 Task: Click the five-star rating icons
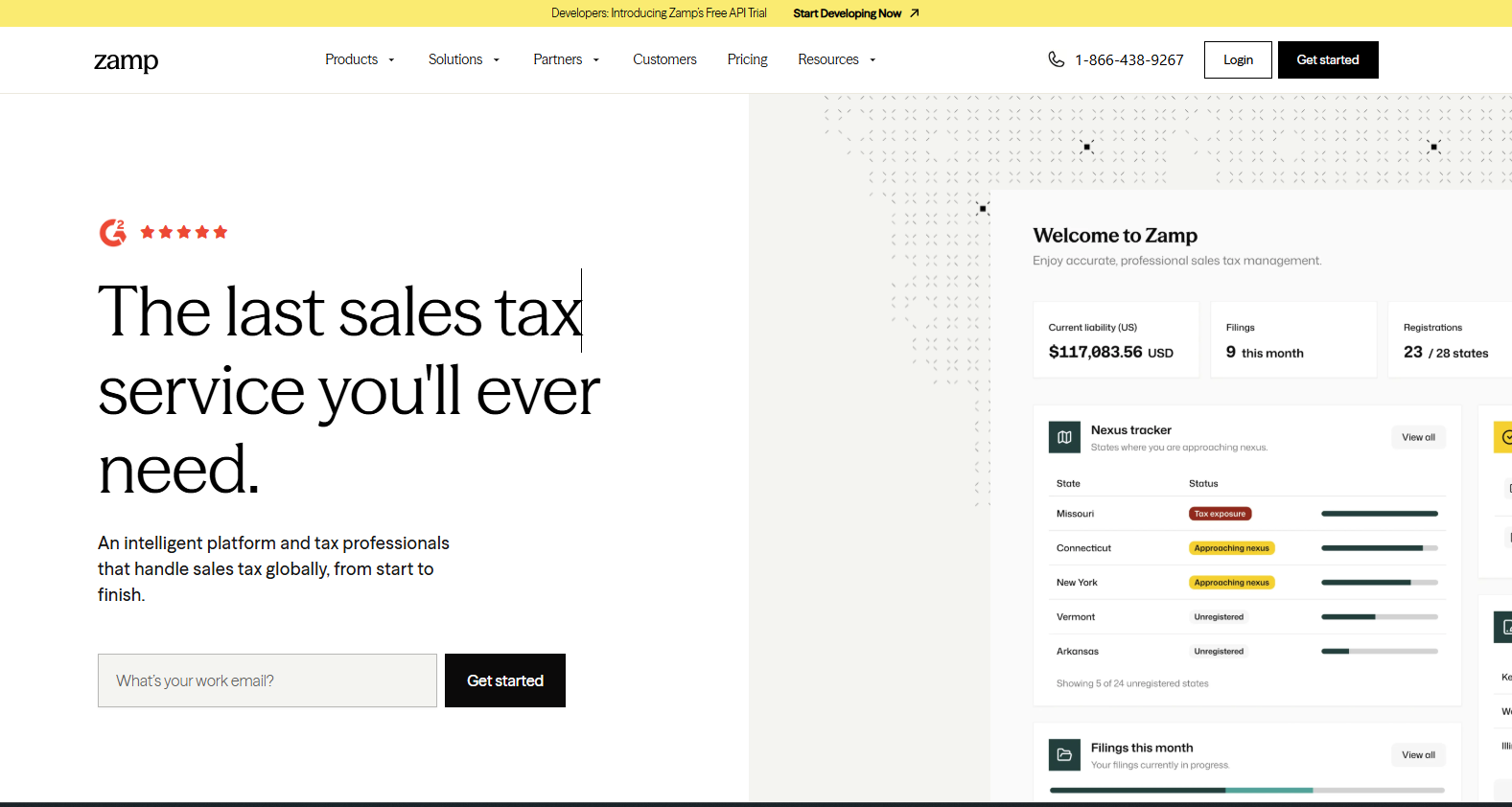pyautogui.click(x=183, y=232)
